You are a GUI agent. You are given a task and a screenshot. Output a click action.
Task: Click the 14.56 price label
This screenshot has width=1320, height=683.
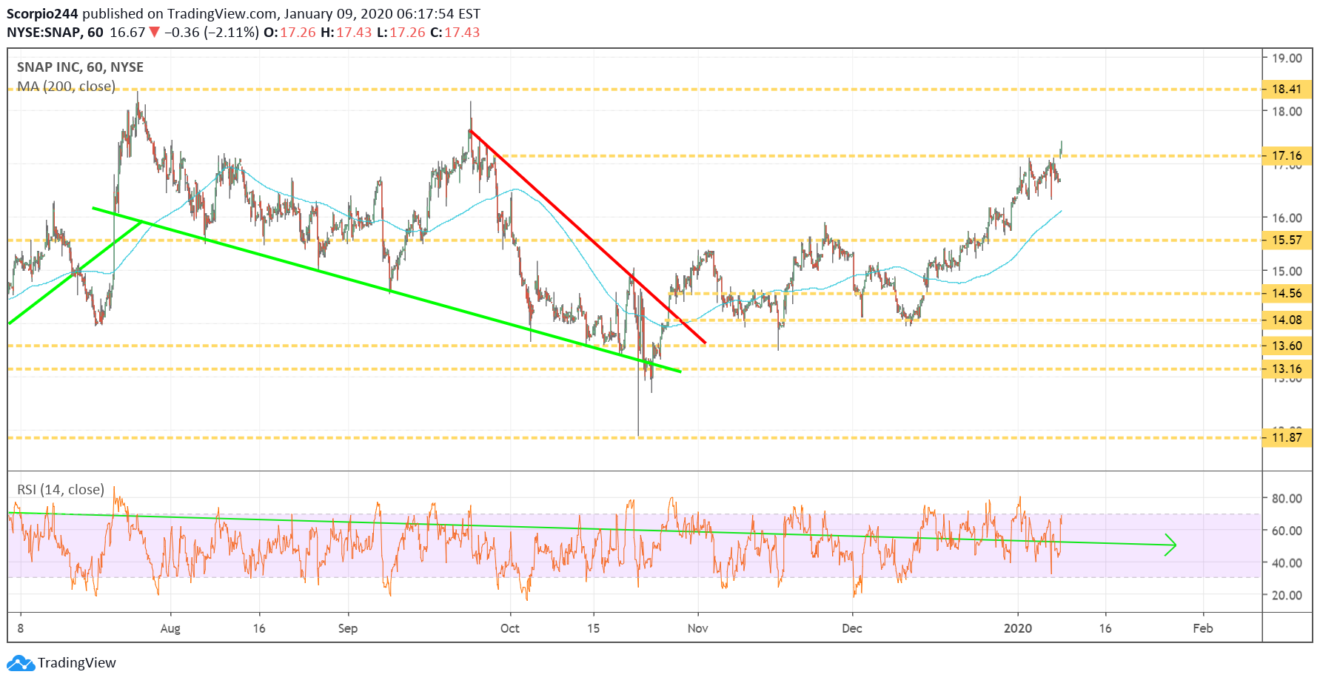pos(1284,294)
